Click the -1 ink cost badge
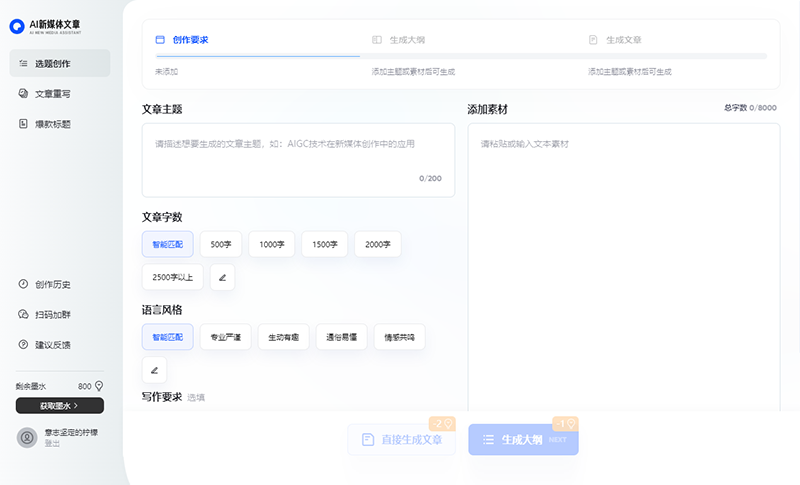This screenshot has width=800, height=485. click(565, 424)
